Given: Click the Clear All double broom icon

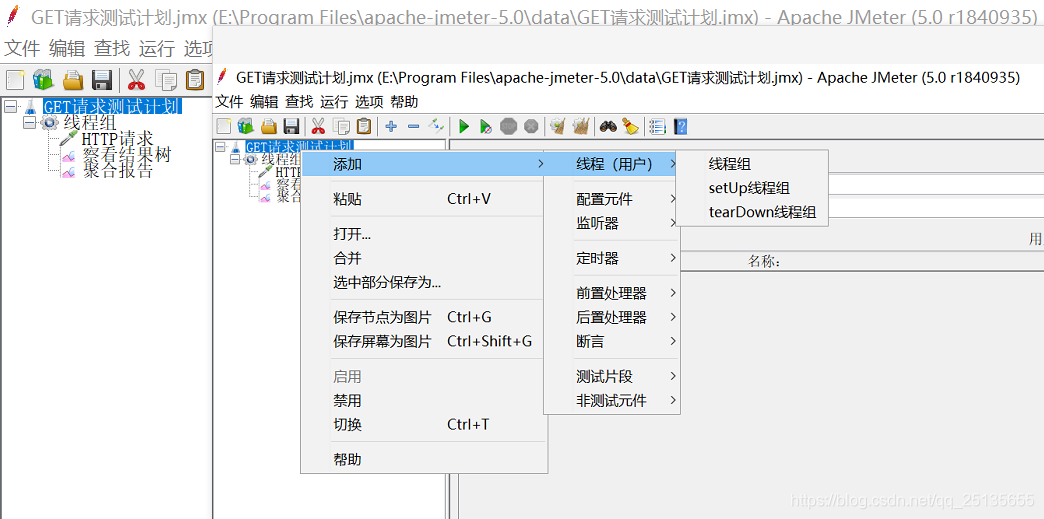Looking at the screenshot, I should point(581,126).
